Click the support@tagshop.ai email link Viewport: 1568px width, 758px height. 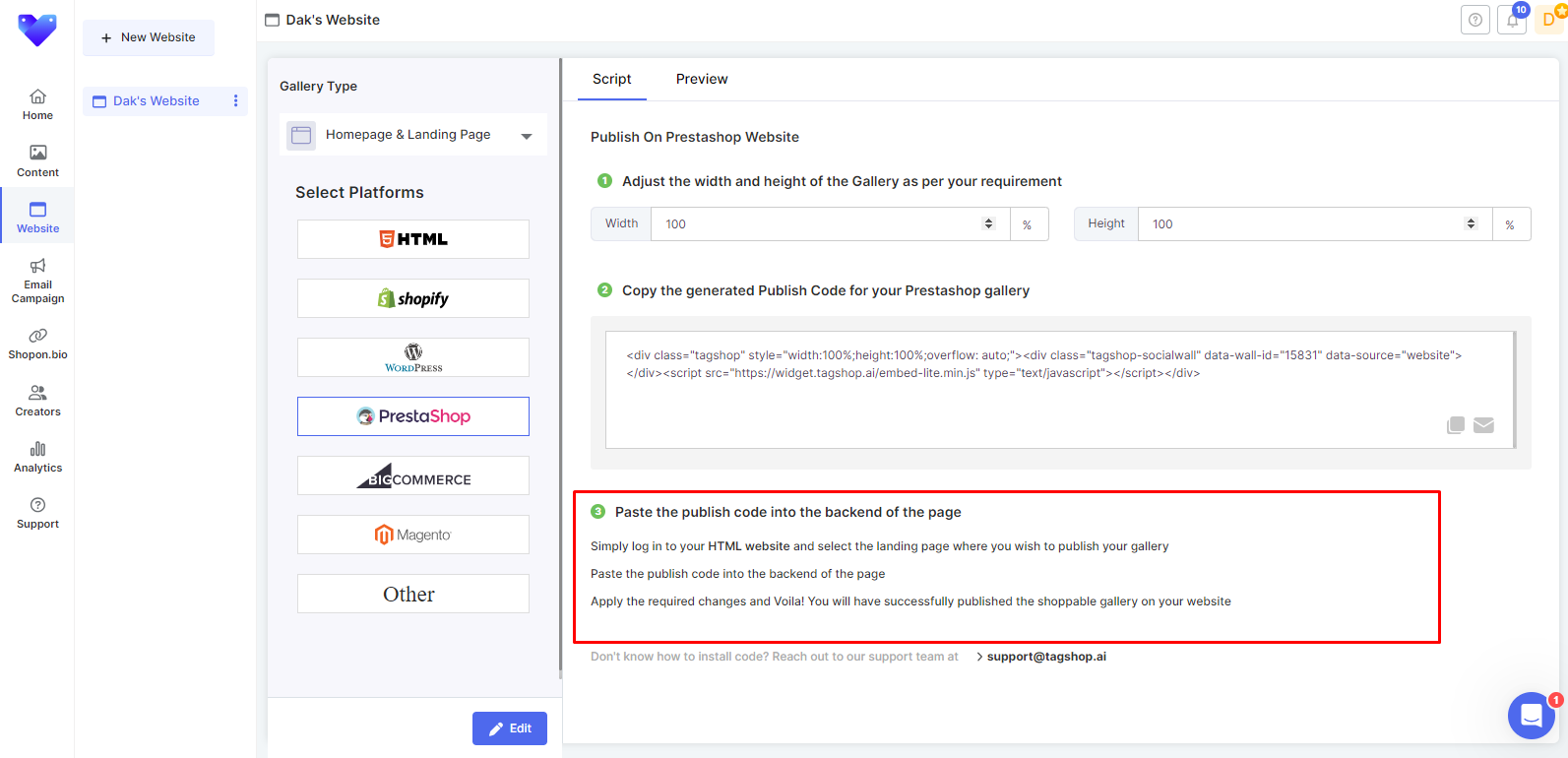click(x=1046, y=657)
